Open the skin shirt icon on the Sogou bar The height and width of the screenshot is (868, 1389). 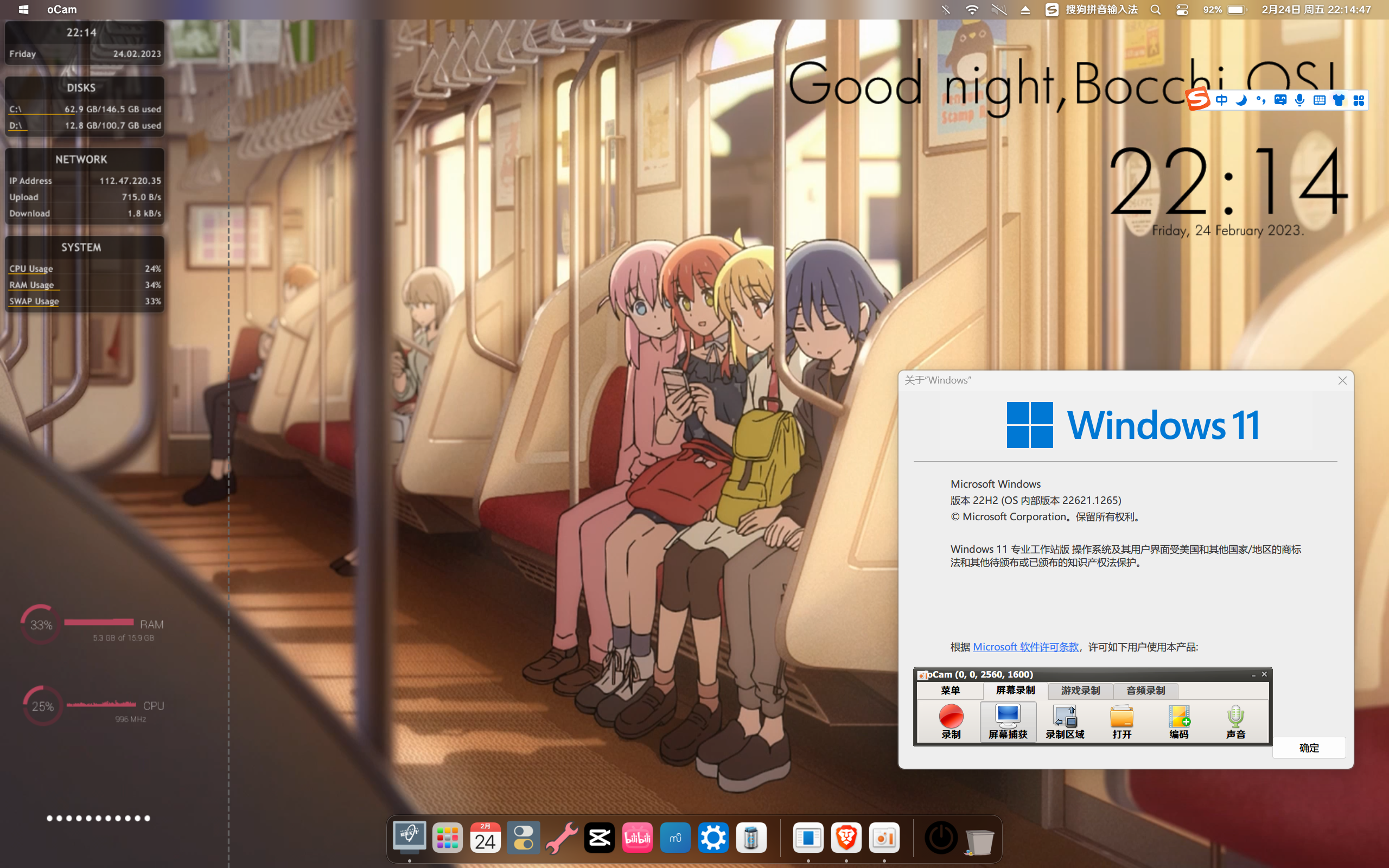(x=1339, y=100)
